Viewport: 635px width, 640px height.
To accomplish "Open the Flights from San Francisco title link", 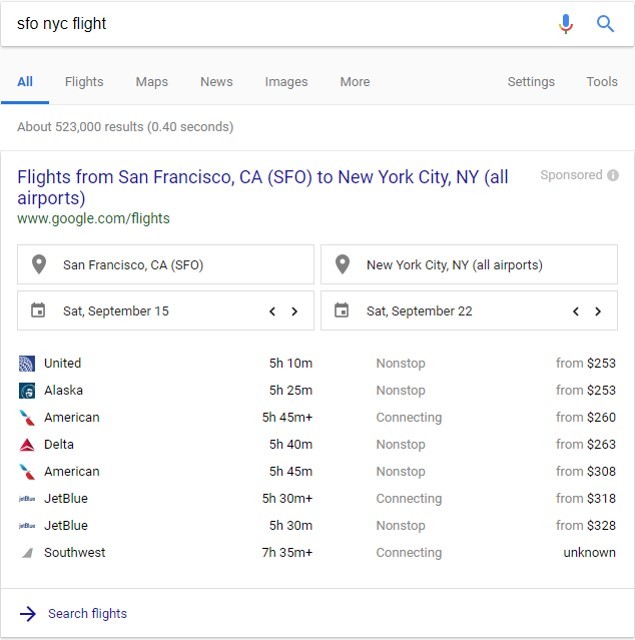I will pyautogui.click(x=262, y=187).
